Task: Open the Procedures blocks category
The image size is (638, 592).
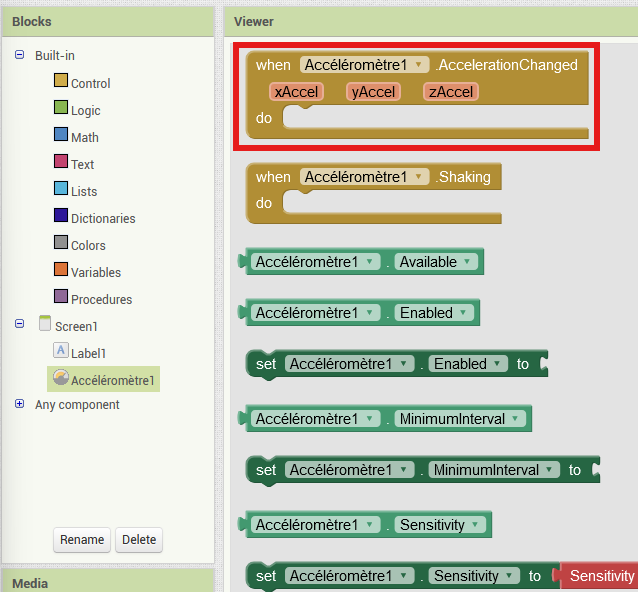Action: [101, 300]
